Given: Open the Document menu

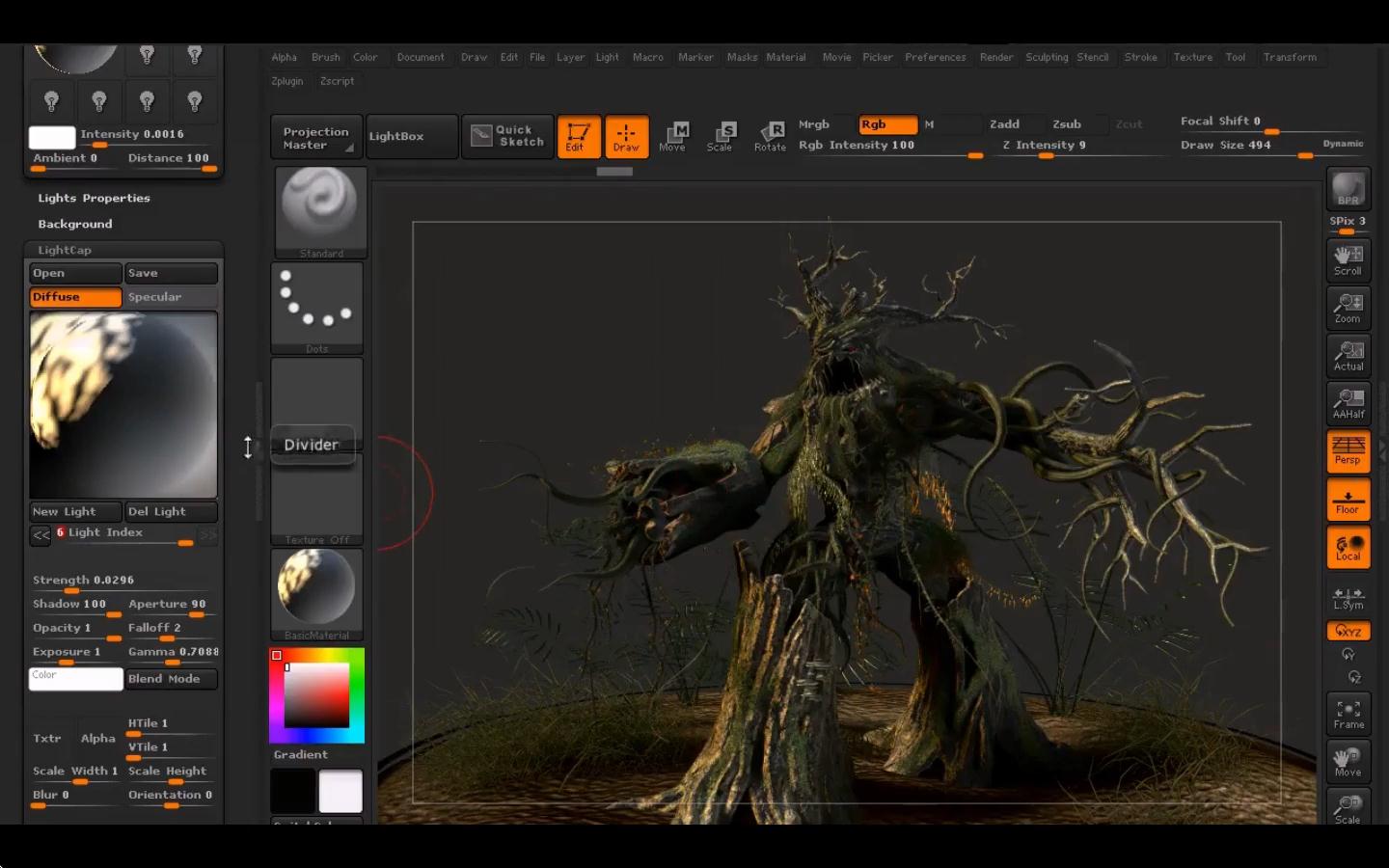Looking at the screenshot, I should [x=421, y=57].
